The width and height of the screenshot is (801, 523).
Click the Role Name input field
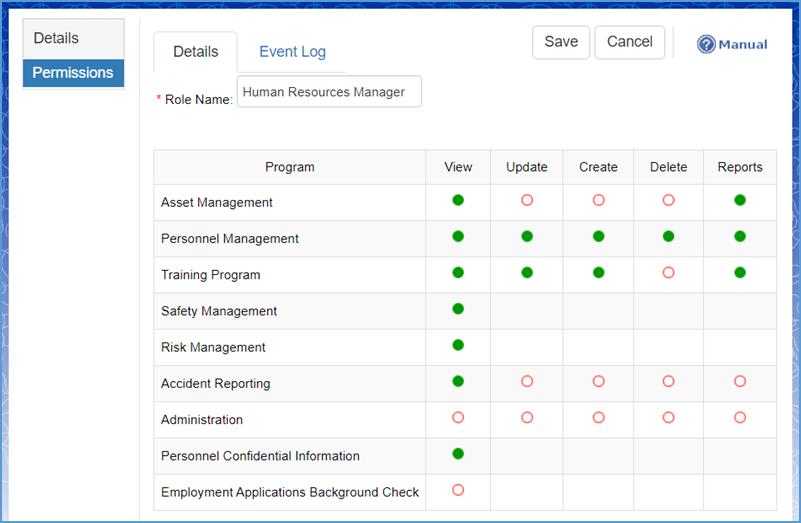coord(329,92)
